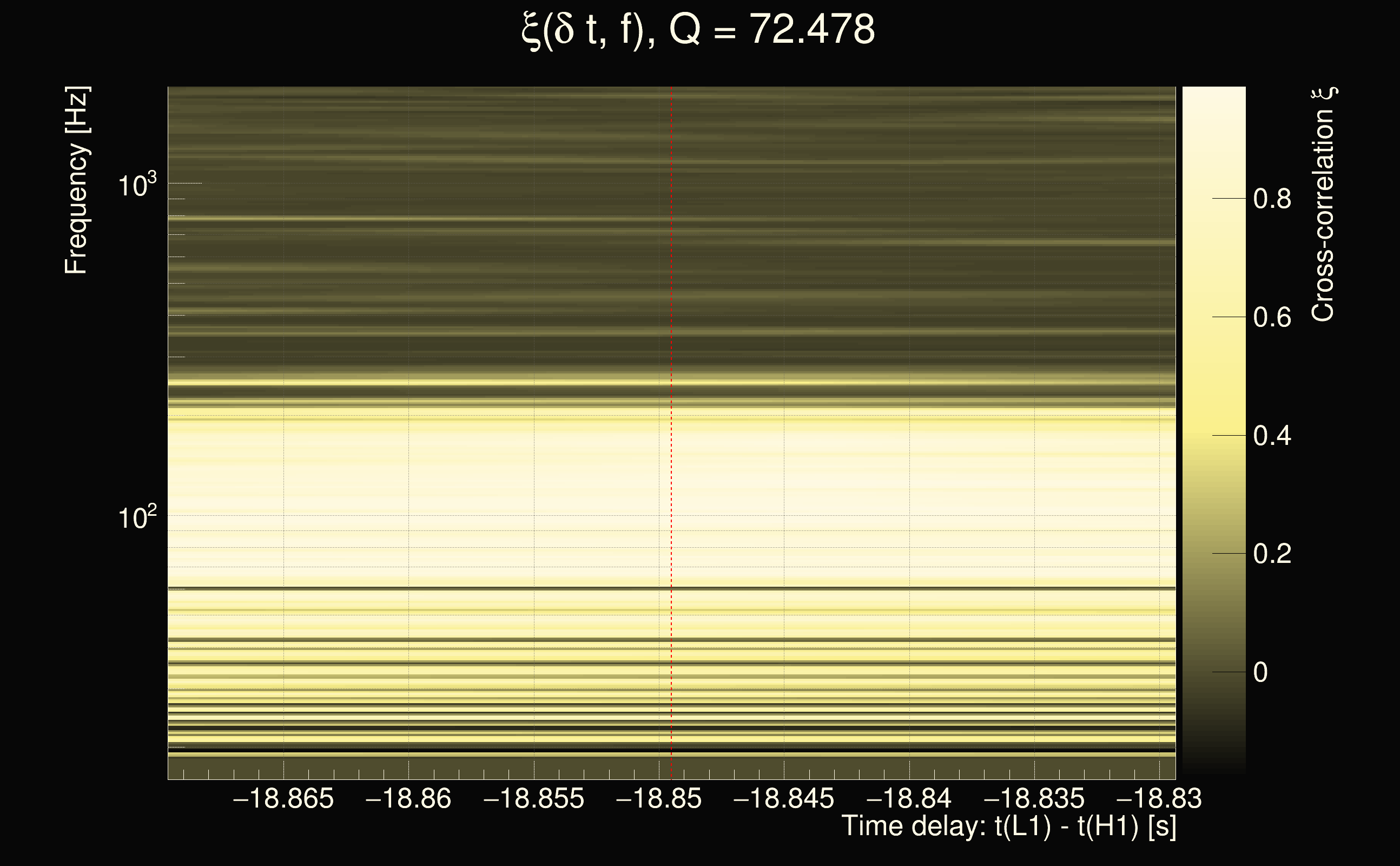Click the 0 tick label on the colorbar
This screenshot has height=866, width=1400.
coord(1260,672)
